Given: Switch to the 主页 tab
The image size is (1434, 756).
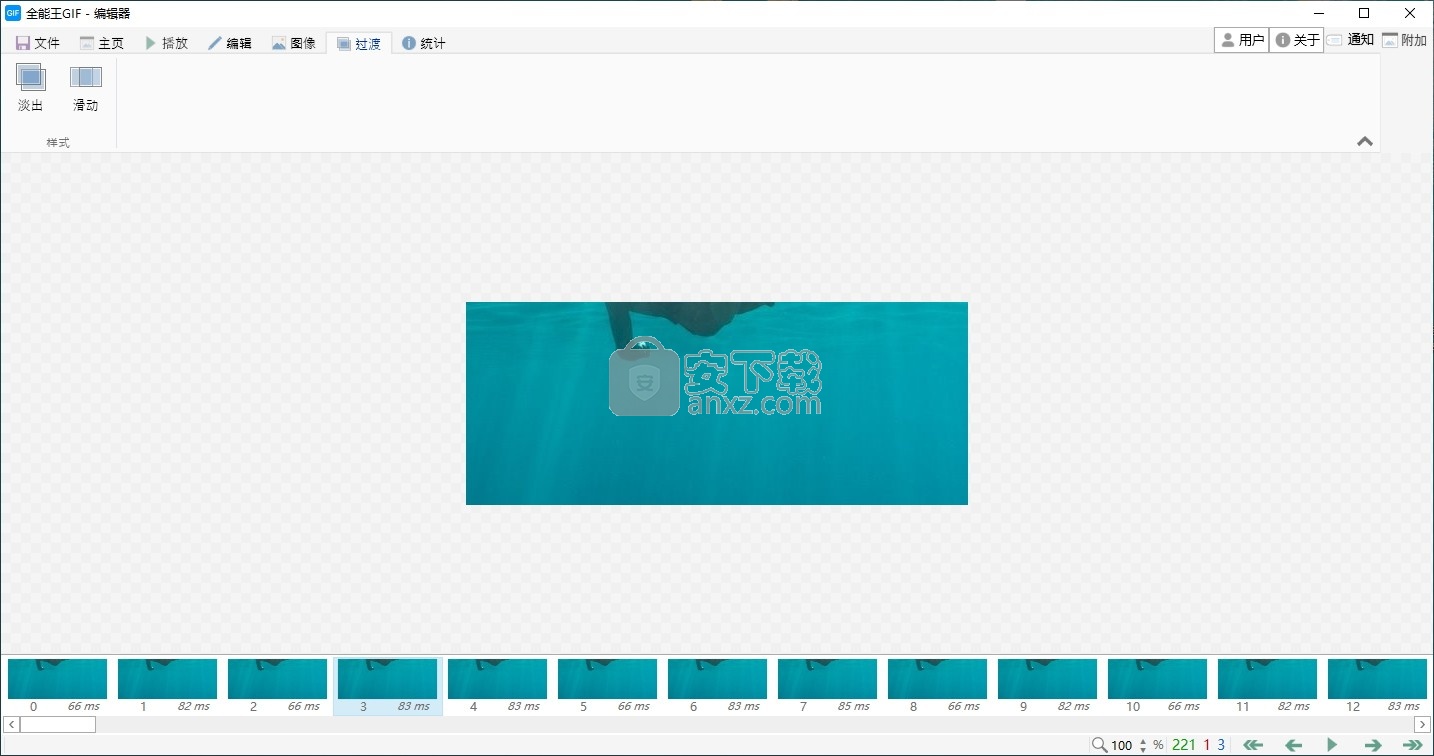Looking at the screenshot, I should [x=102, y=43].
